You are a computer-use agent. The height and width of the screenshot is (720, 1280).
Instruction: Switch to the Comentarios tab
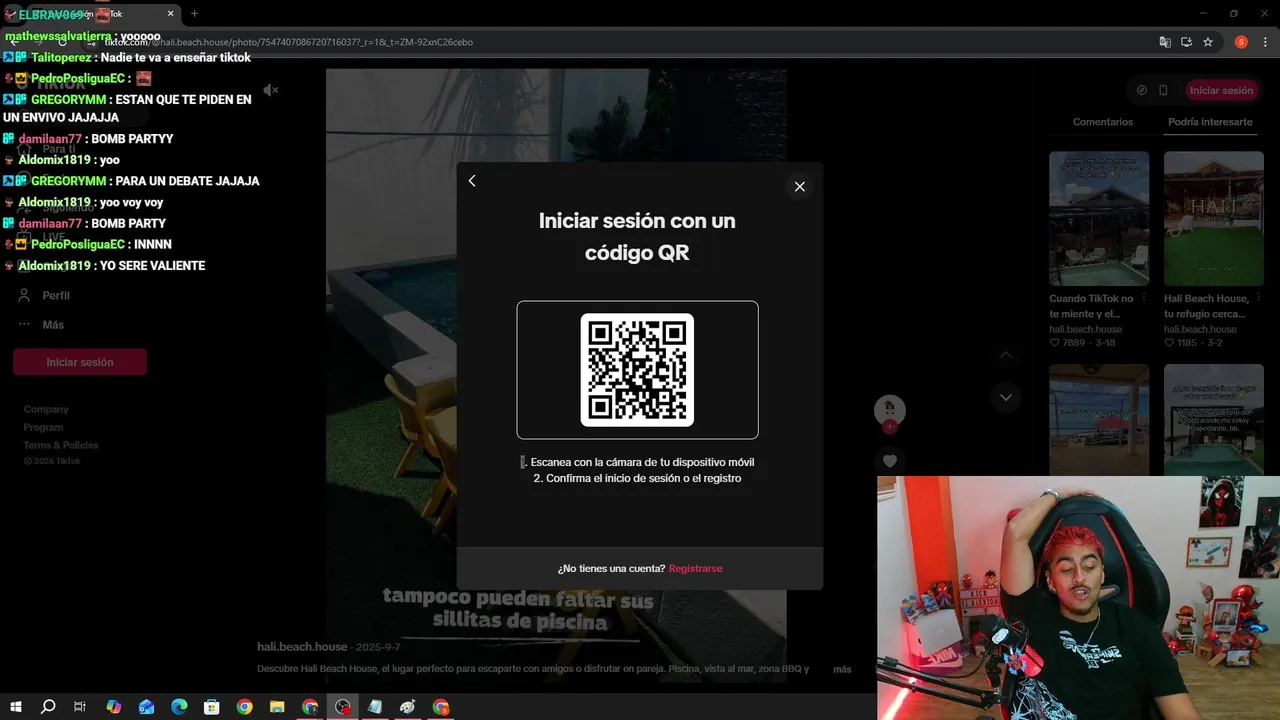coord(1103,122)
